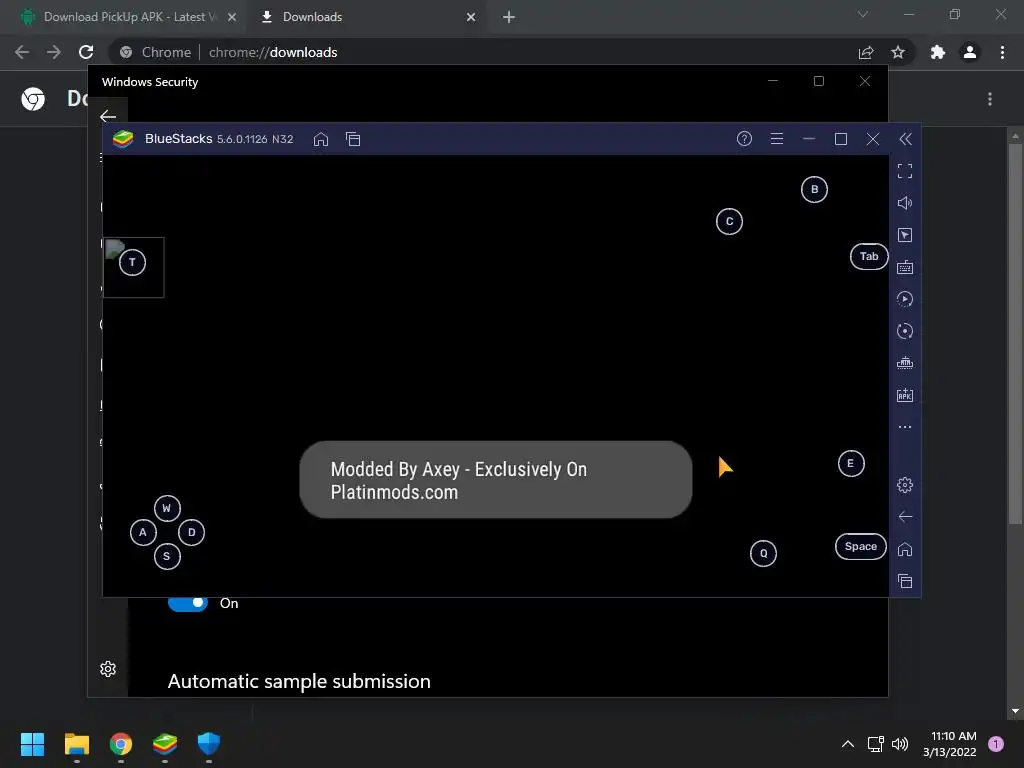Click BlueStacks sidebar recent apps icon
Screen dimensions: 1024x768
[x=904, y=581]
